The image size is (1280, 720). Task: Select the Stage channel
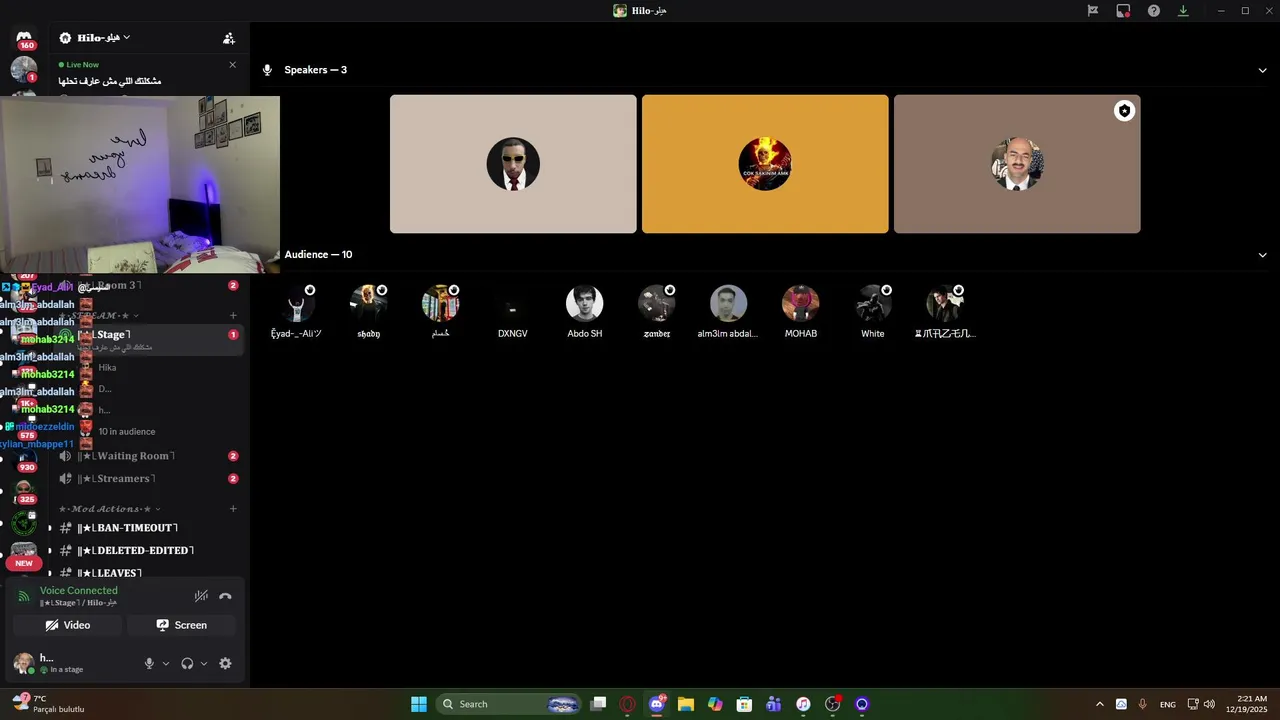tap(148, 340)
